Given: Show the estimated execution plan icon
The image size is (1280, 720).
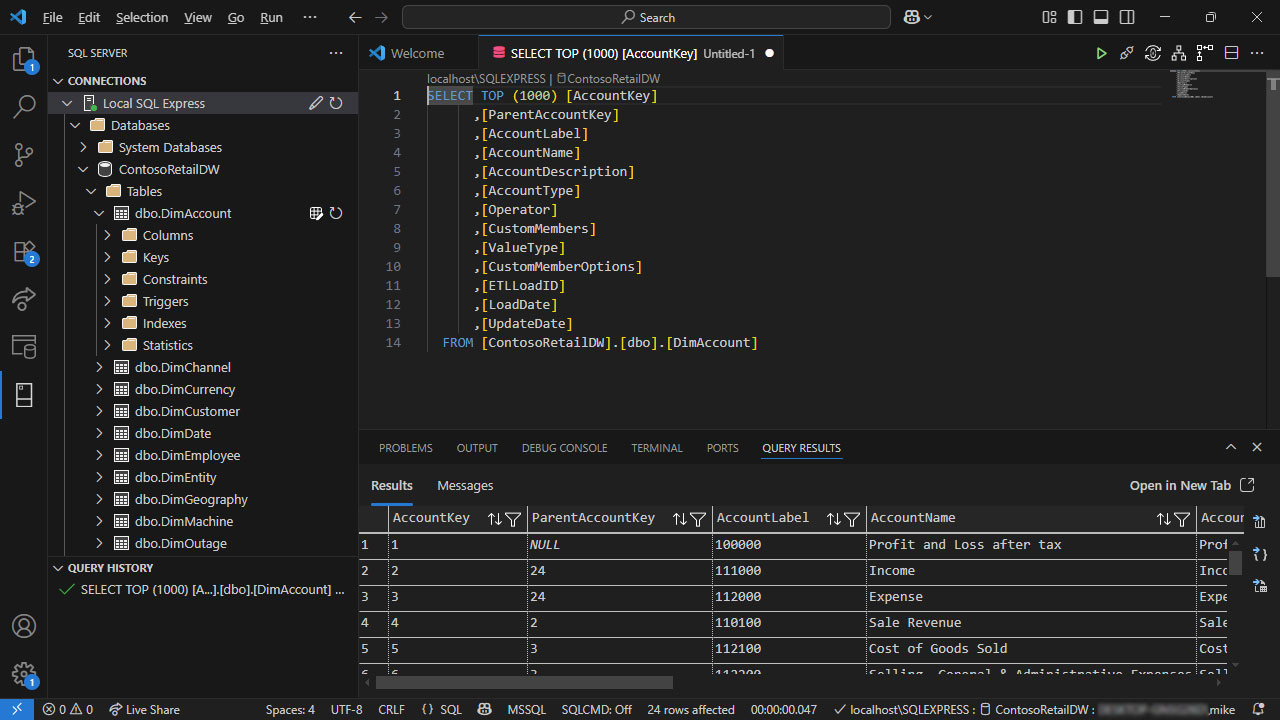Looking at the screenshot, I should pyautogui.click(x=1179, y=53).
